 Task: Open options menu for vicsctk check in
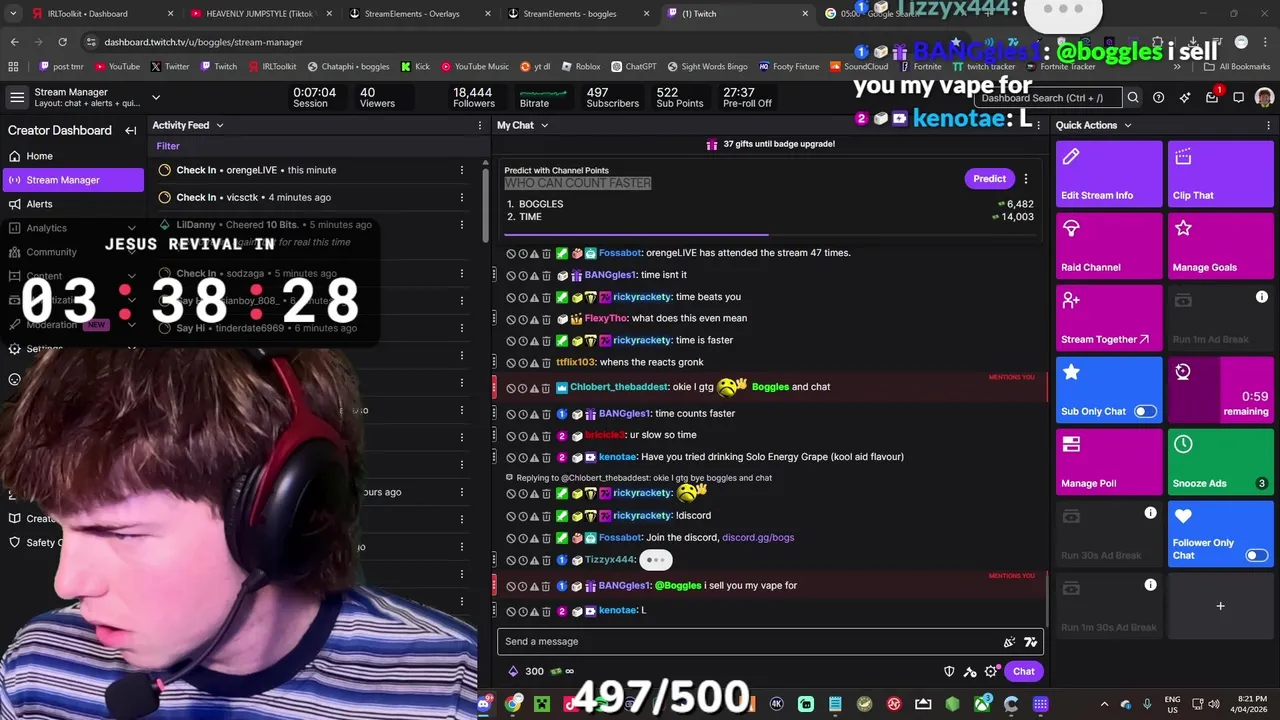[462, 197]
